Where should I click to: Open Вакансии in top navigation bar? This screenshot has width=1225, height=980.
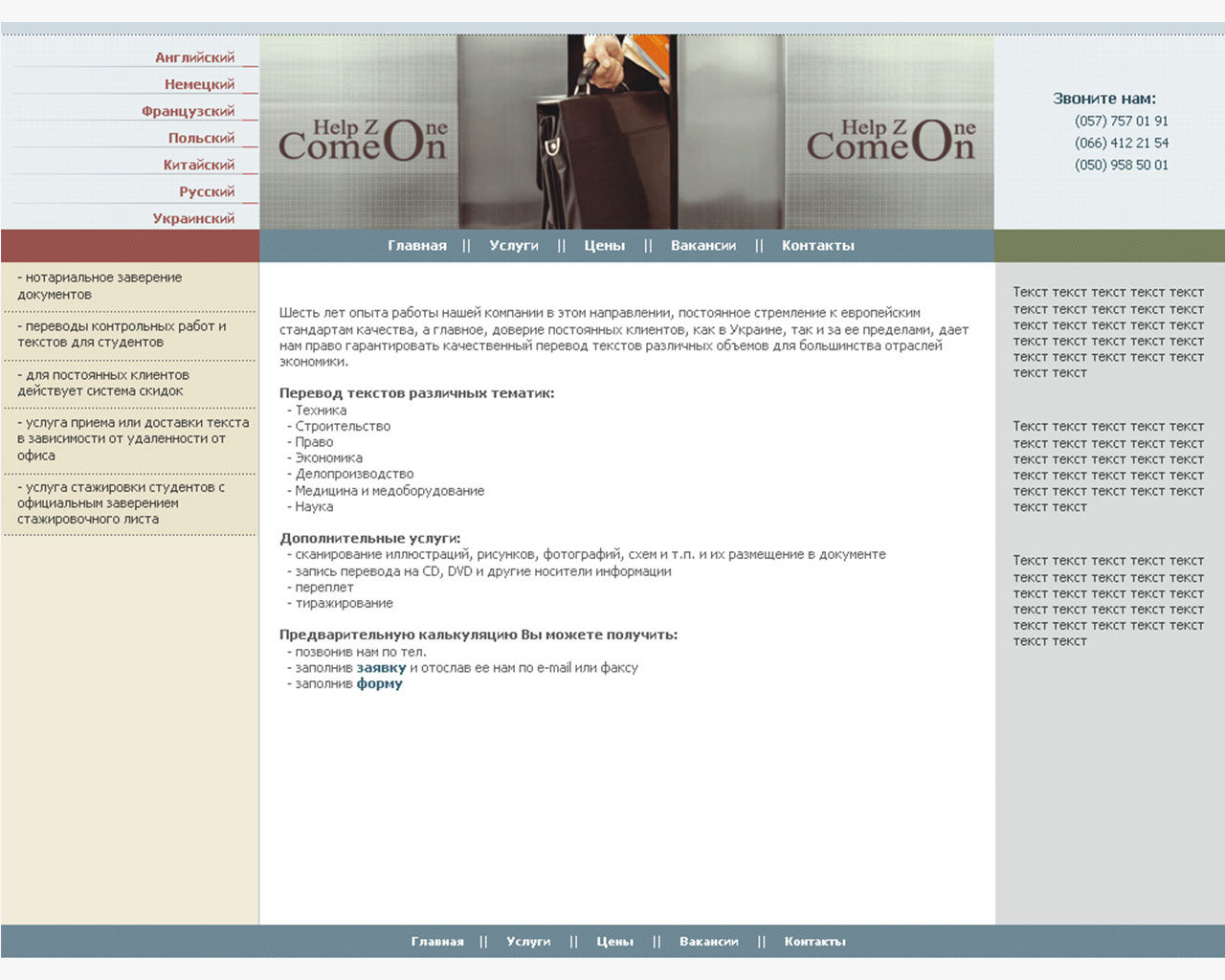coord(703,246)
